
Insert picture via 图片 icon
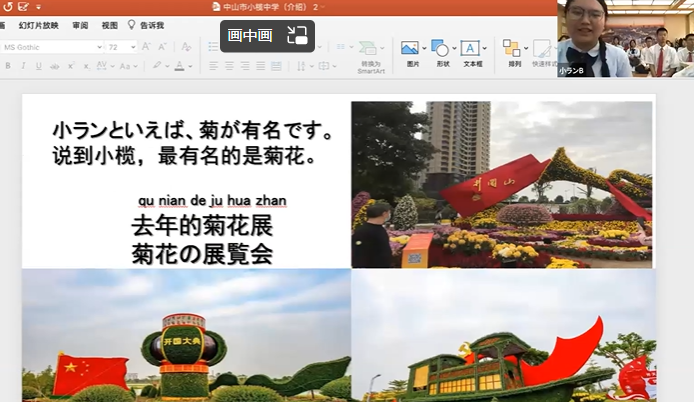click(409, 47)
